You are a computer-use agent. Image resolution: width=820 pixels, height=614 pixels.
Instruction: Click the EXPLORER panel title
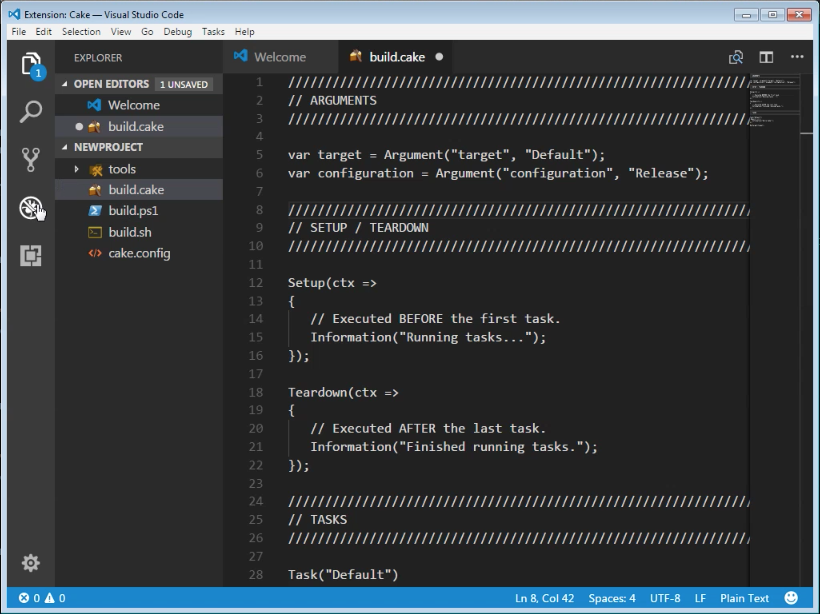[98, 58]
